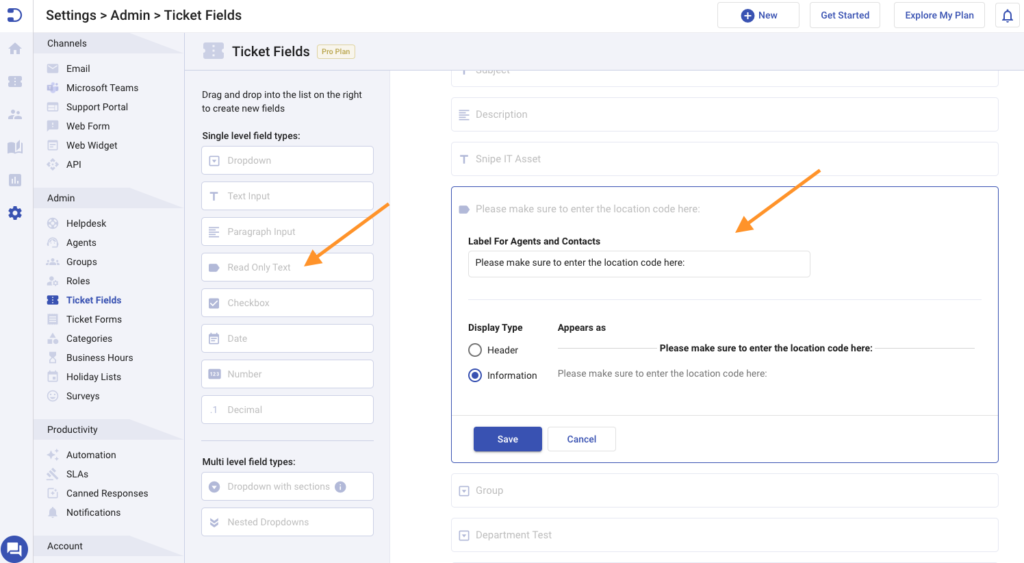This screenshot has width=1024, height=563.
Task: Select the Header display type radio
Action: pyautogui.click(x=475, y=350)
